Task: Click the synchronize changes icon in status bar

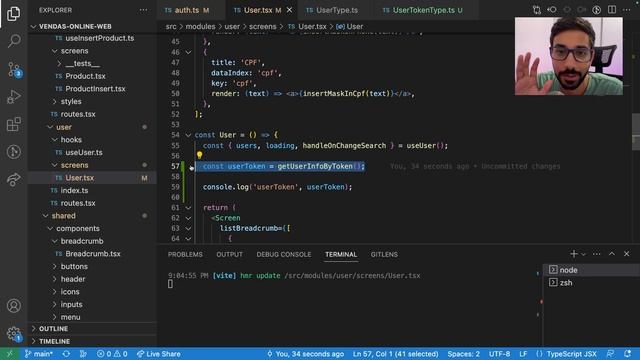Action: coord(66,354)
